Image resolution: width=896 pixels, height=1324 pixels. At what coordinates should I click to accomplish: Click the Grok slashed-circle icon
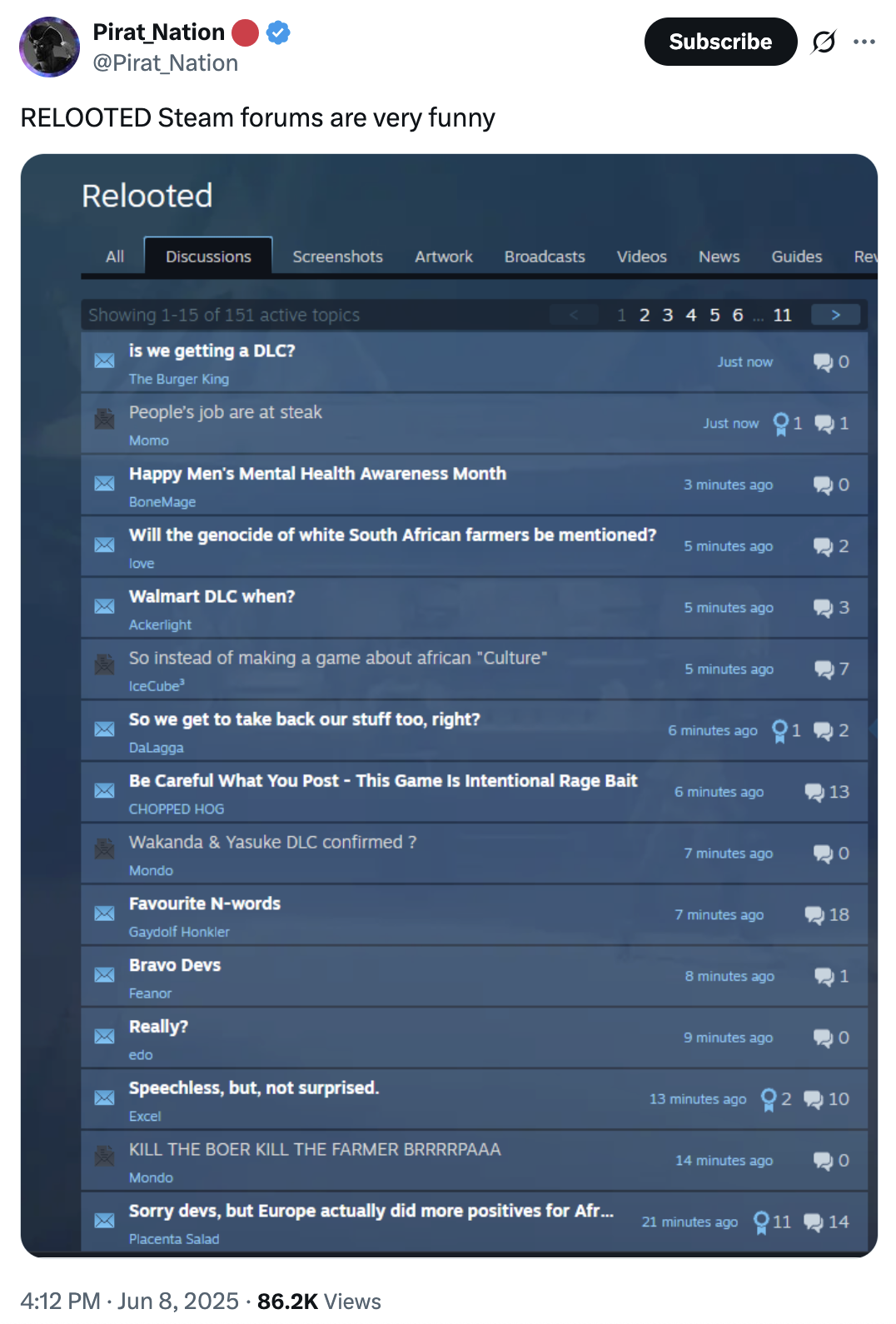(x=823, y=42)
